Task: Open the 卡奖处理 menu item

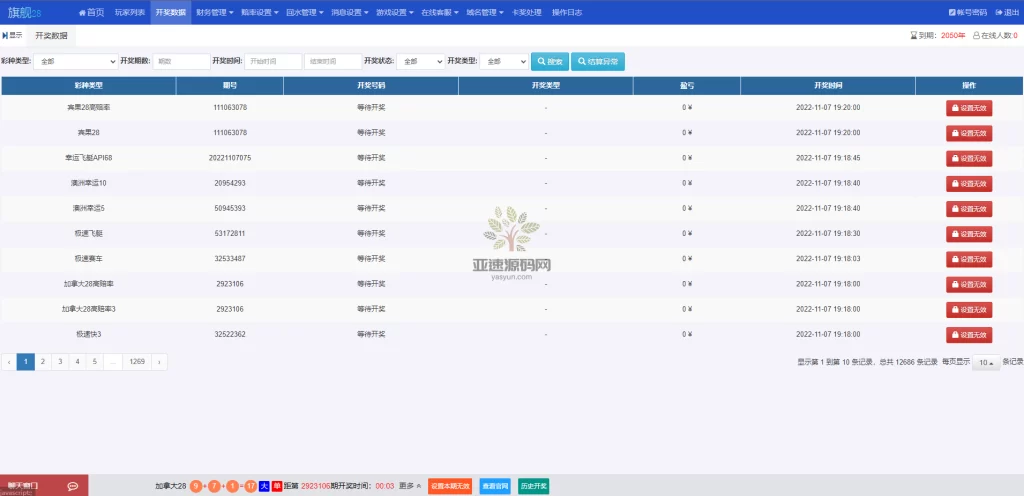Action: pos(526,12)
